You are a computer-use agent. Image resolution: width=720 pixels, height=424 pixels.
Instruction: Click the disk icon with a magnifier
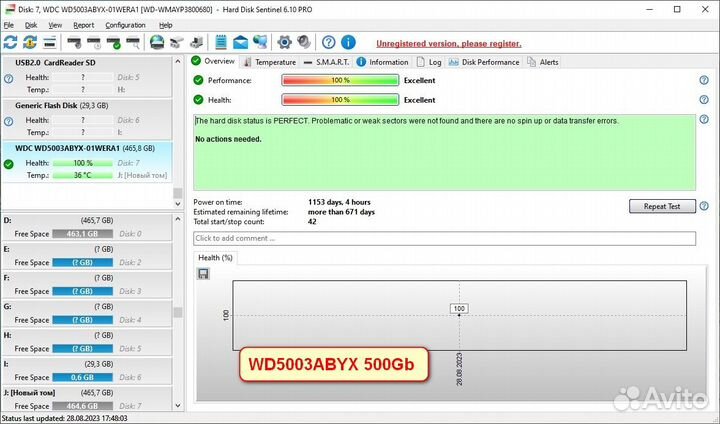[133, 43]
